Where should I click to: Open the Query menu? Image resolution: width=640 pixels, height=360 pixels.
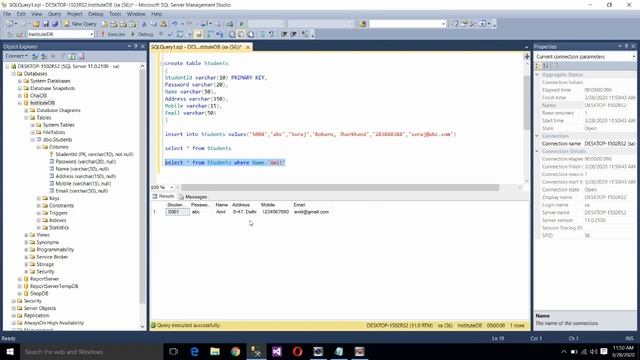pos(54,14)
